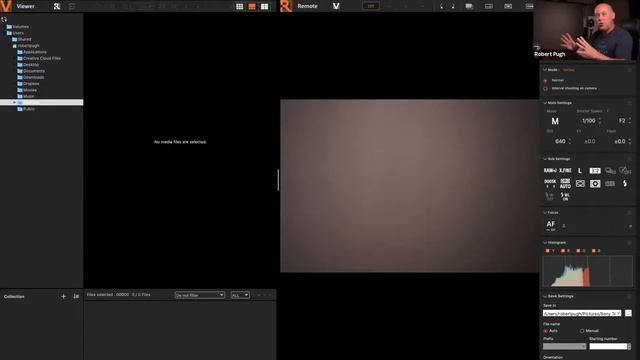Screen dimensions: 640x360
Task: Open the Do not filter dropdown
Action: click(200, 295)
